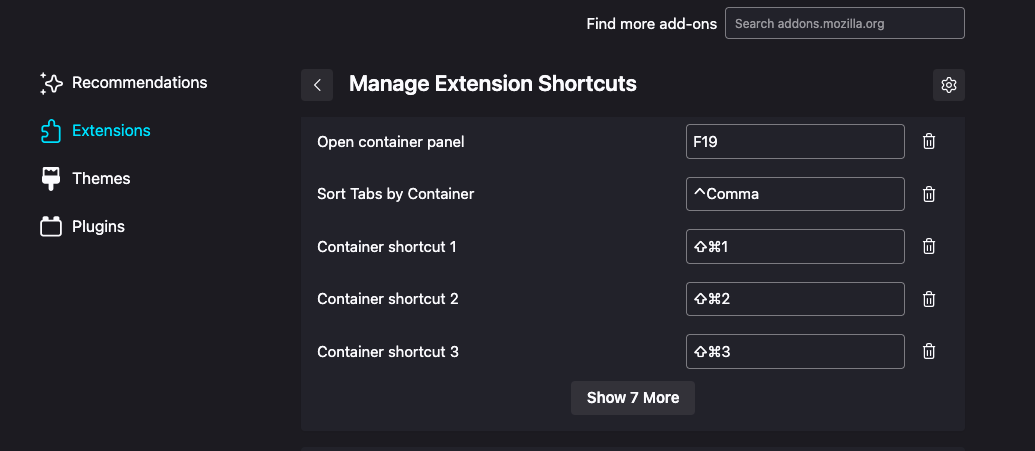This screenshot has height=451, width=1035.
Task: Trash the Container shortcut 3 binding
Action: tap(928, 351)
